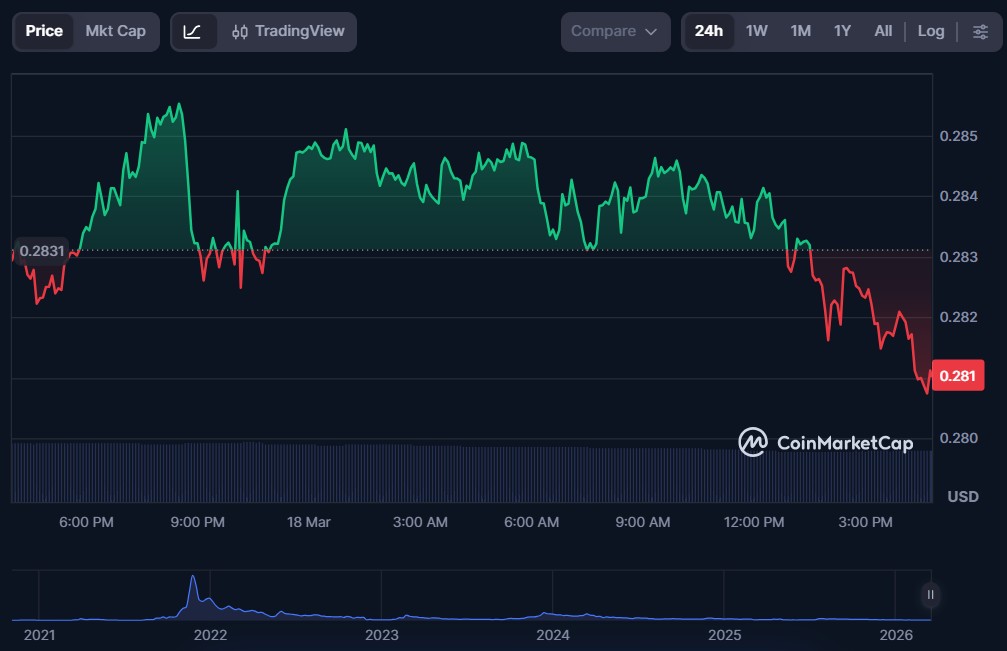Click 2024 on the timeline navigator
The image size is (1007, 651).
552,634
